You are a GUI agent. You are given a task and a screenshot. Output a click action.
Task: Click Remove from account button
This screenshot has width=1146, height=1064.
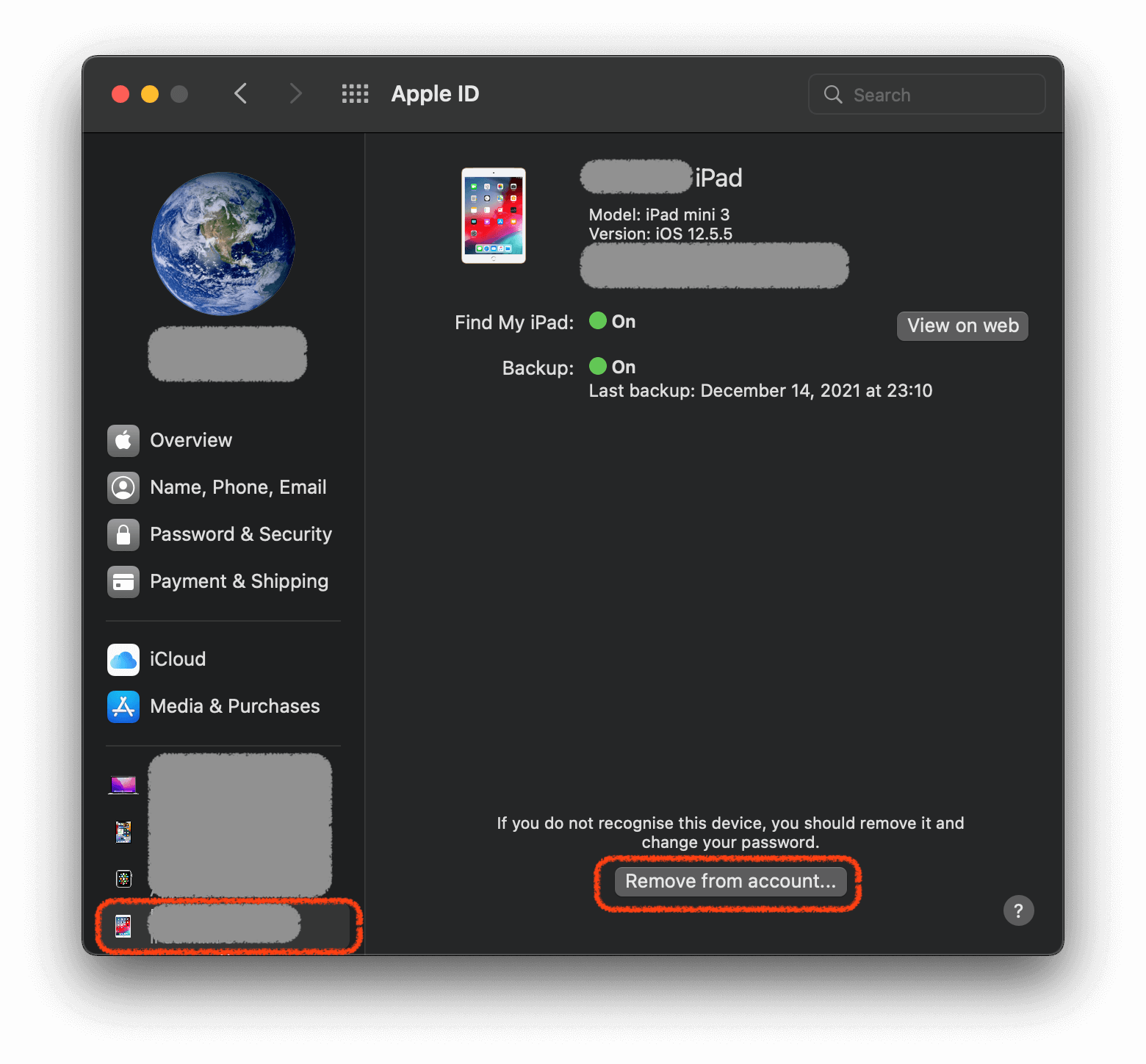[x=730, y=881]
